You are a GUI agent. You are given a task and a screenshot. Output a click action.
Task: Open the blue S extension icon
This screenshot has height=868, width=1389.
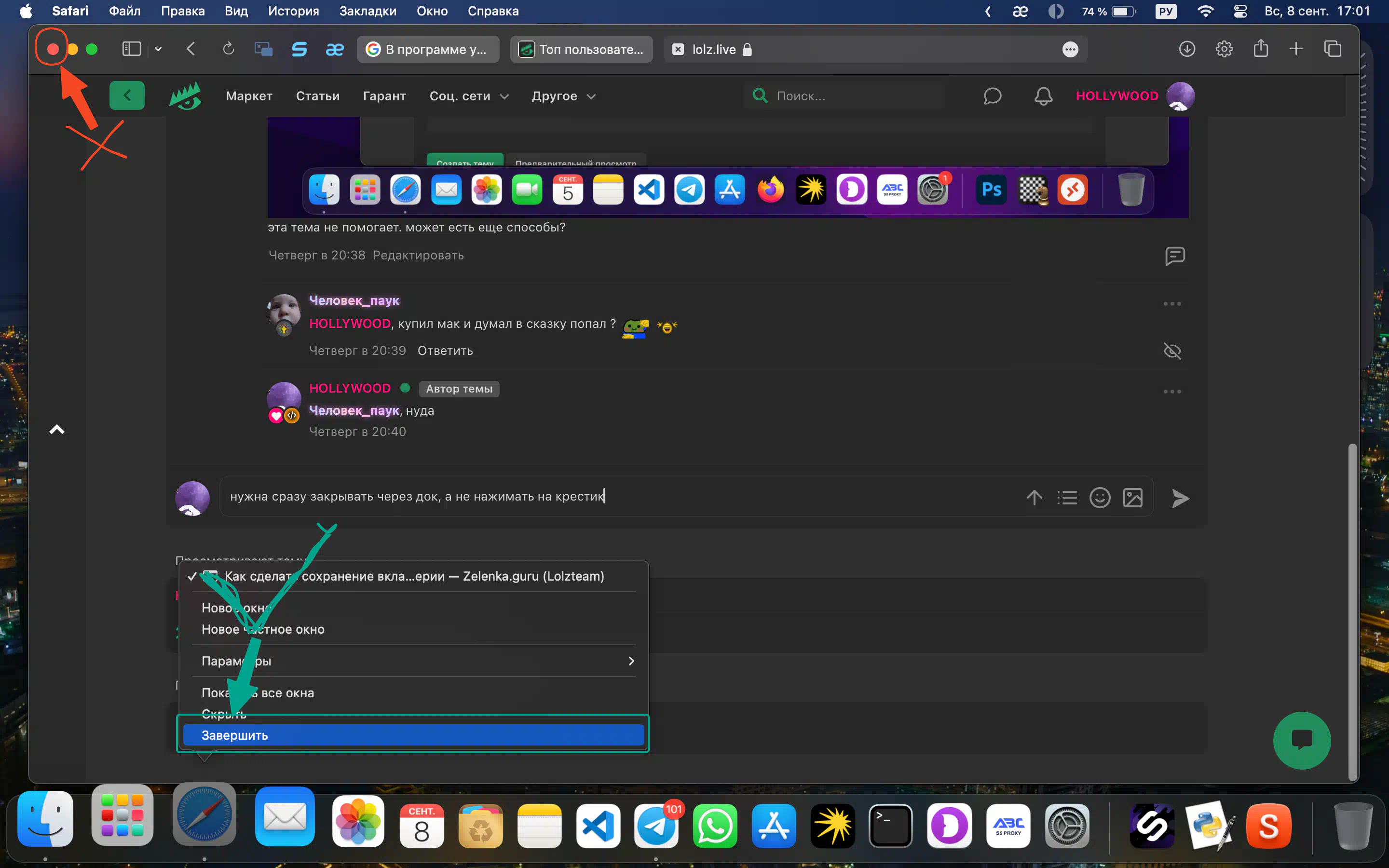[x=299, y=49]
